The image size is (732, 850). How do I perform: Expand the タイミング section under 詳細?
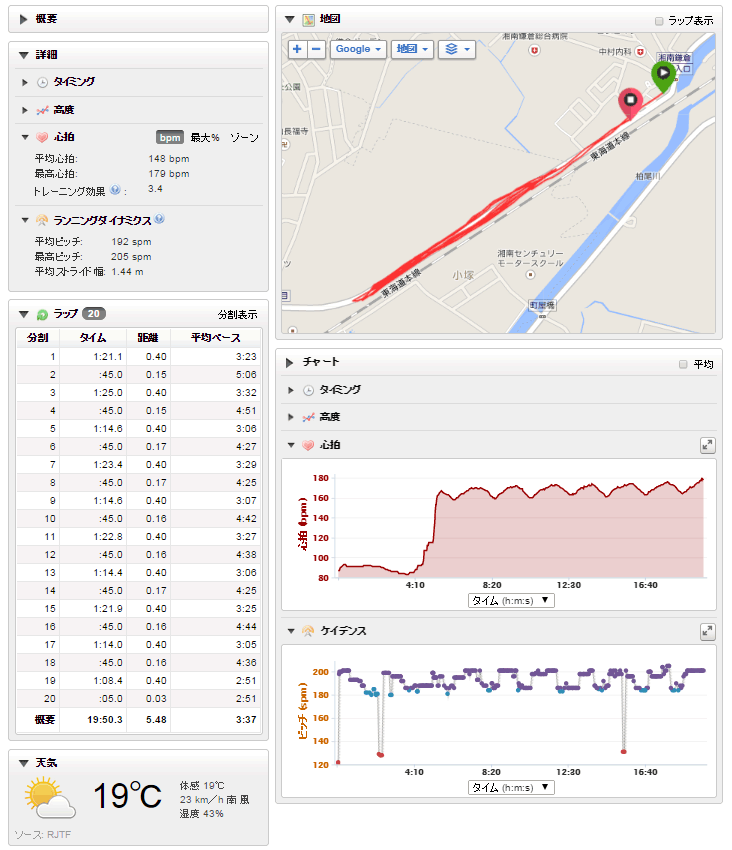(26, 82)
